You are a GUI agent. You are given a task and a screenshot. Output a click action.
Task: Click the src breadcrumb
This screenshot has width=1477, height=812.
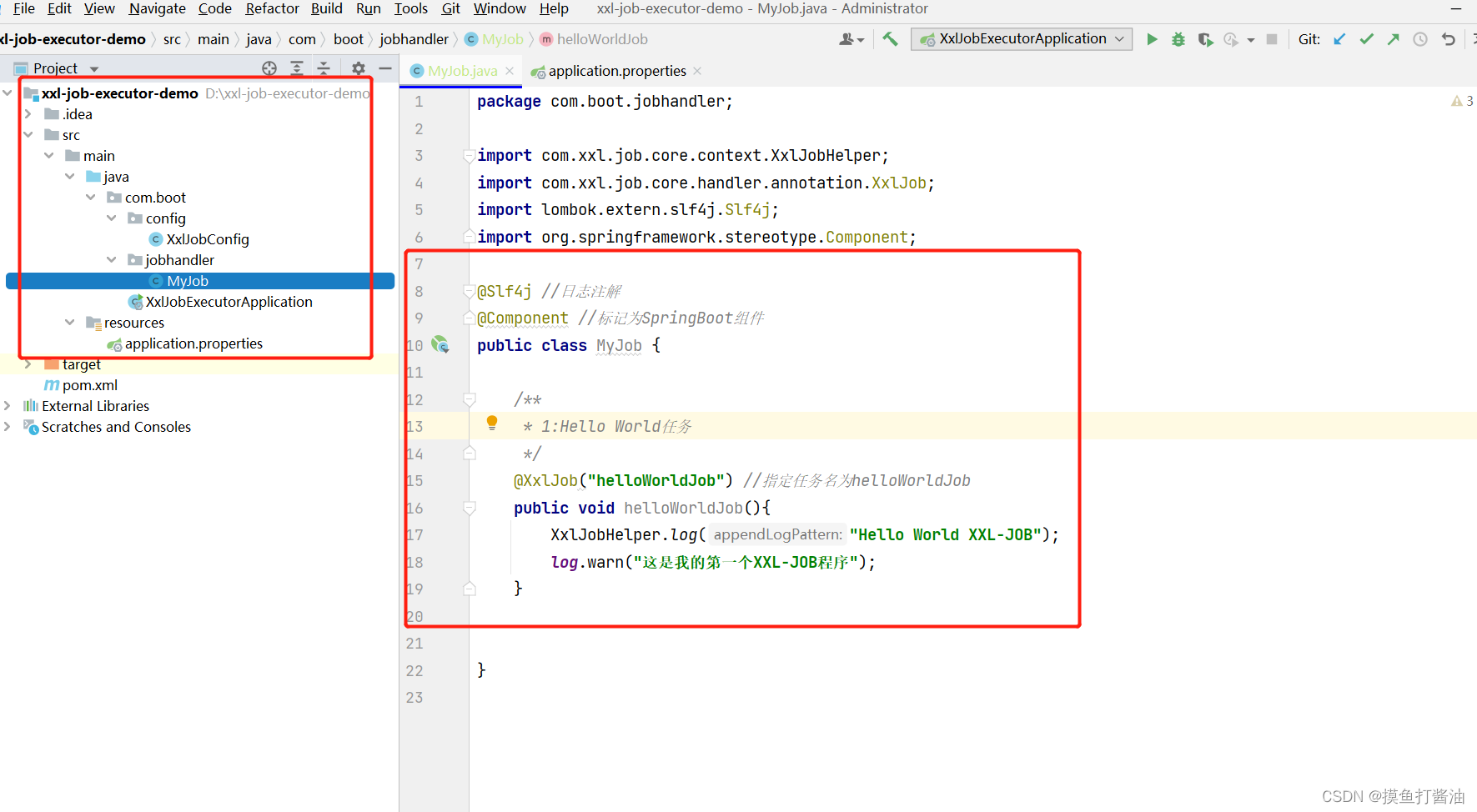click(x=172, y=39)
